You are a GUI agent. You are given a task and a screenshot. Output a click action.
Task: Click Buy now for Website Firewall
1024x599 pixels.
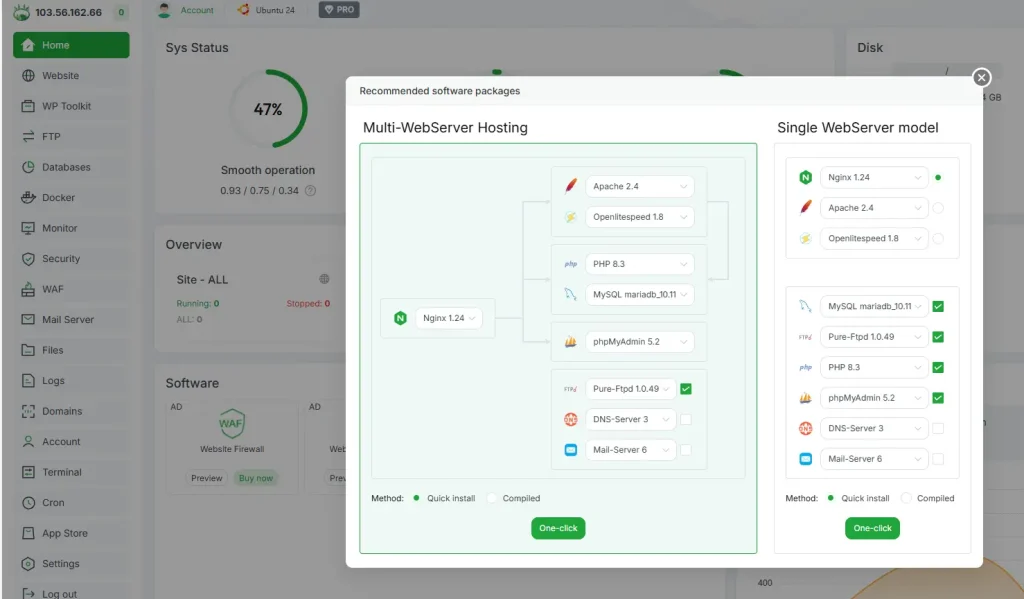[x=255, y=478]
